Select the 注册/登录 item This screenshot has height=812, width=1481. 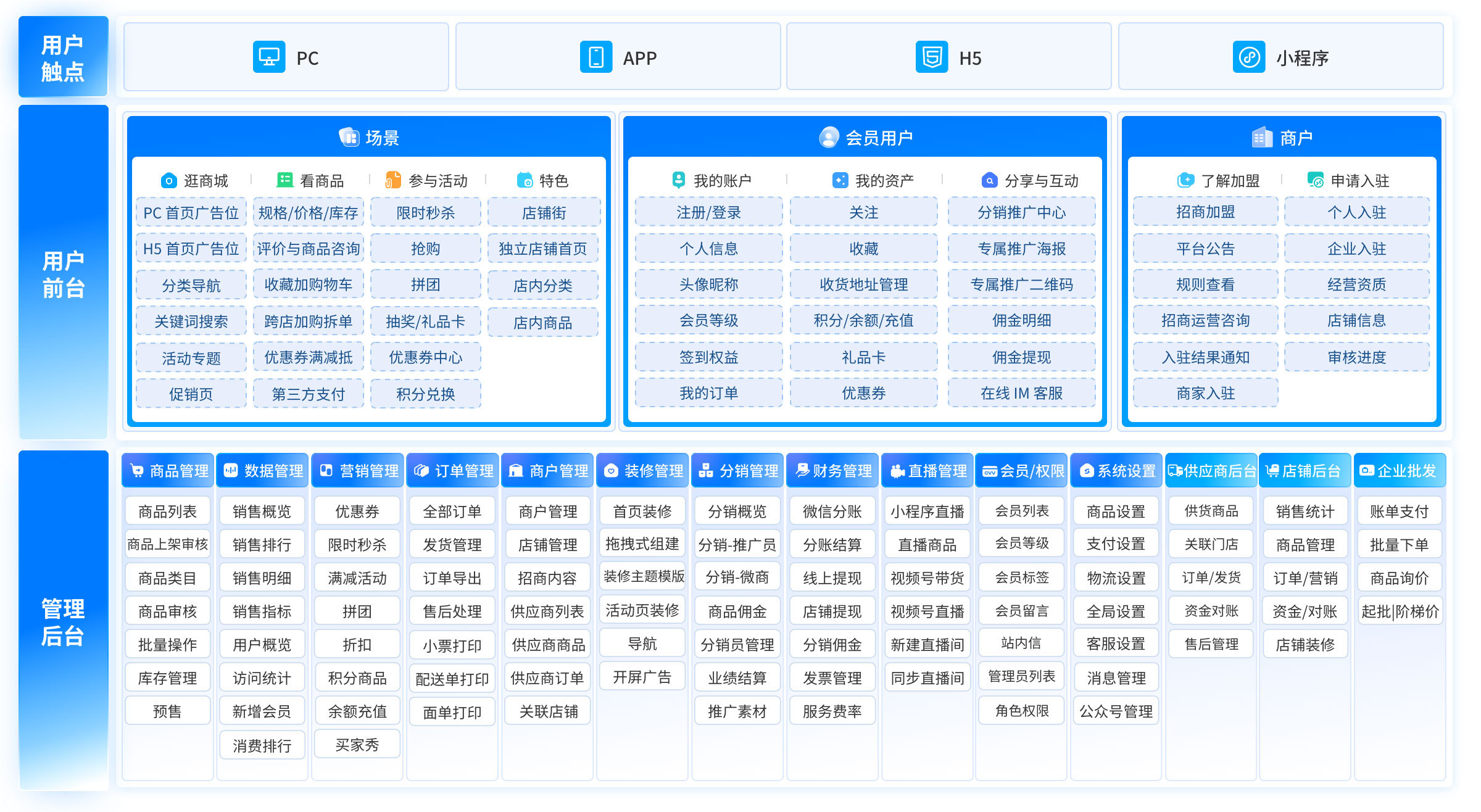tap(708, 212)
